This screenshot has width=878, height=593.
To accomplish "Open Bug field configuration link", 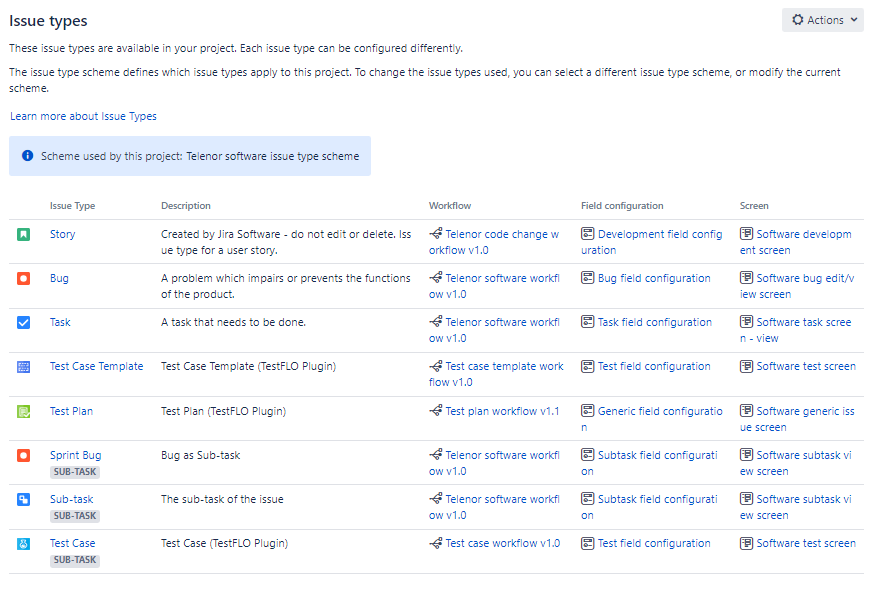I will (x=654, y=278).
